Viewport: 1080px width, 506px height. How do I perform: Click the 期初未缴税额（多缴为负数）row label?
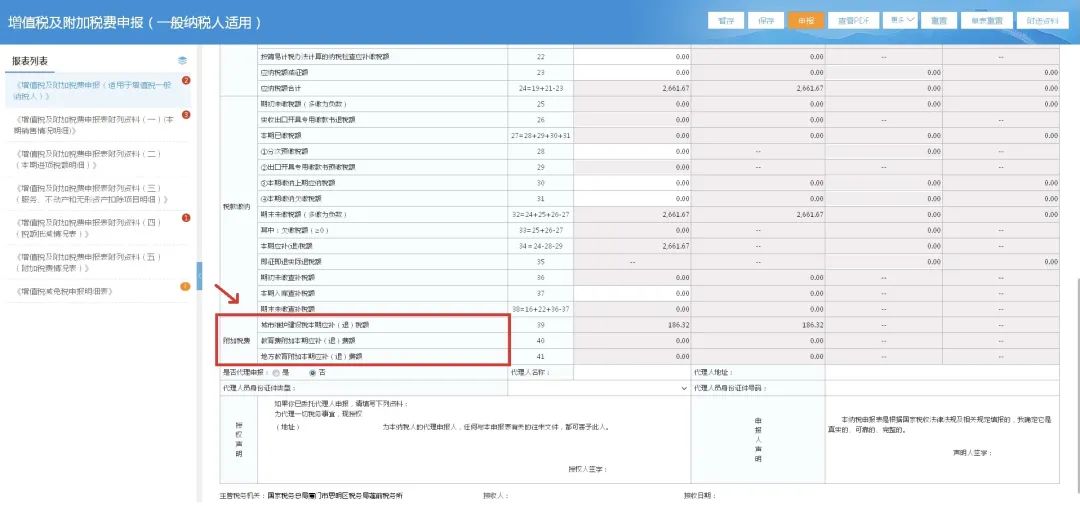coord(303,104)
